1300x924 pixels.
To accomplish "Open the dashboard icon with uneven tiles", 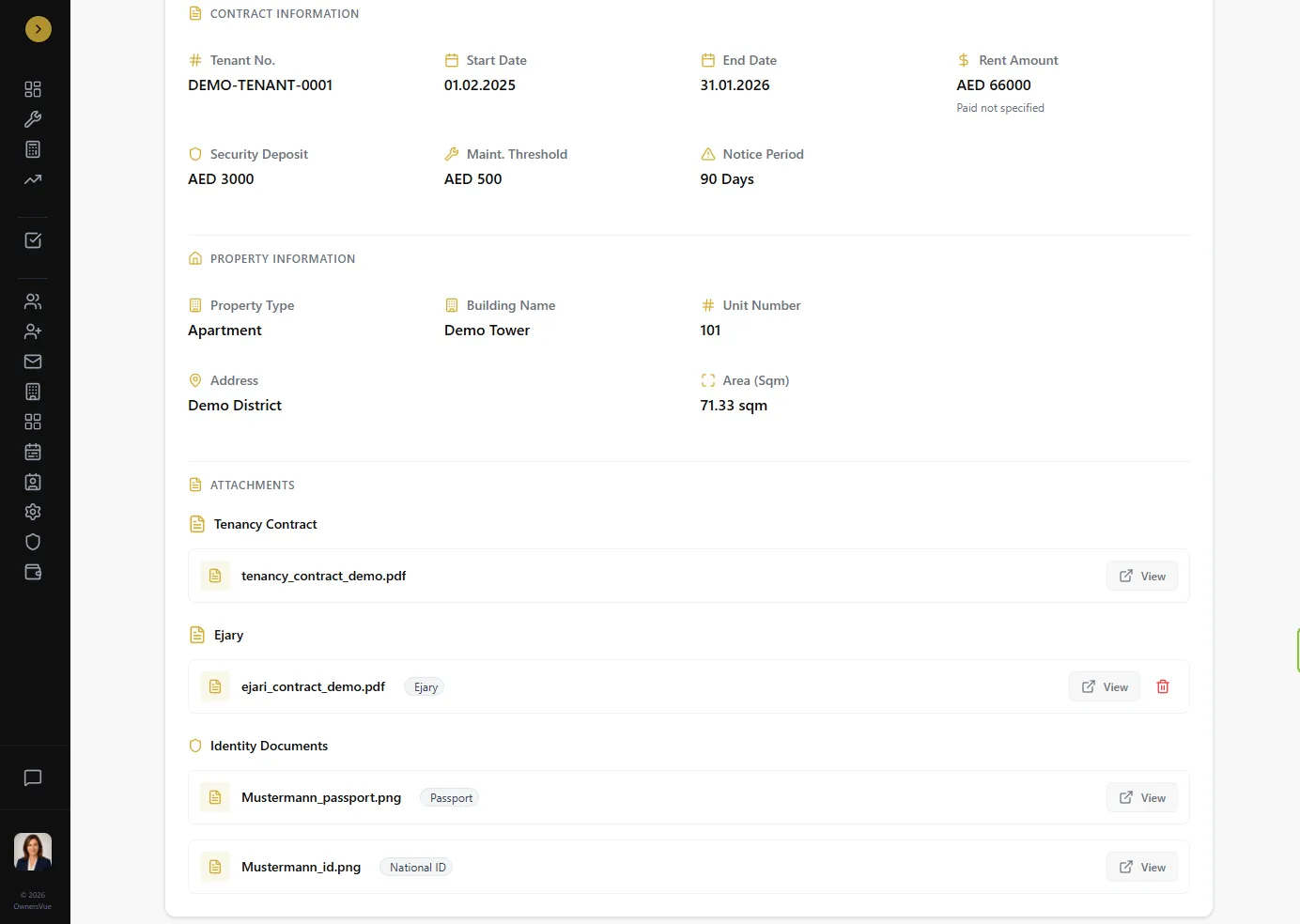I will coord(33,89).
